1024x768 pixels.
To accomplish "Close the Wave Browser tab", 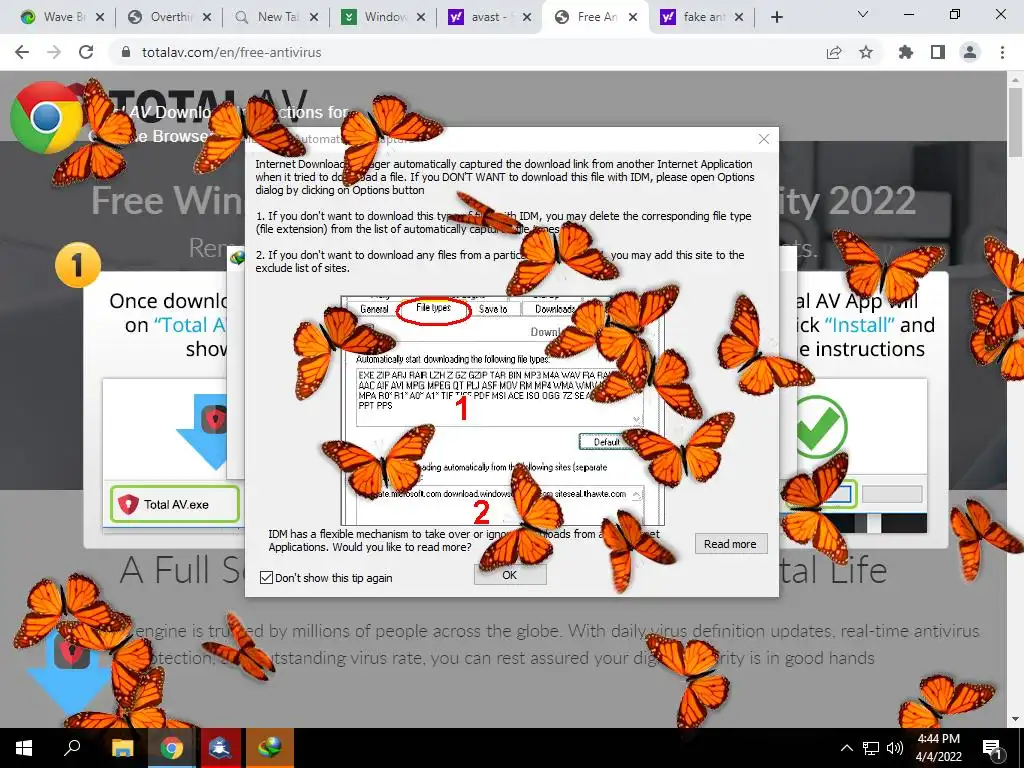I will (100, 18).
